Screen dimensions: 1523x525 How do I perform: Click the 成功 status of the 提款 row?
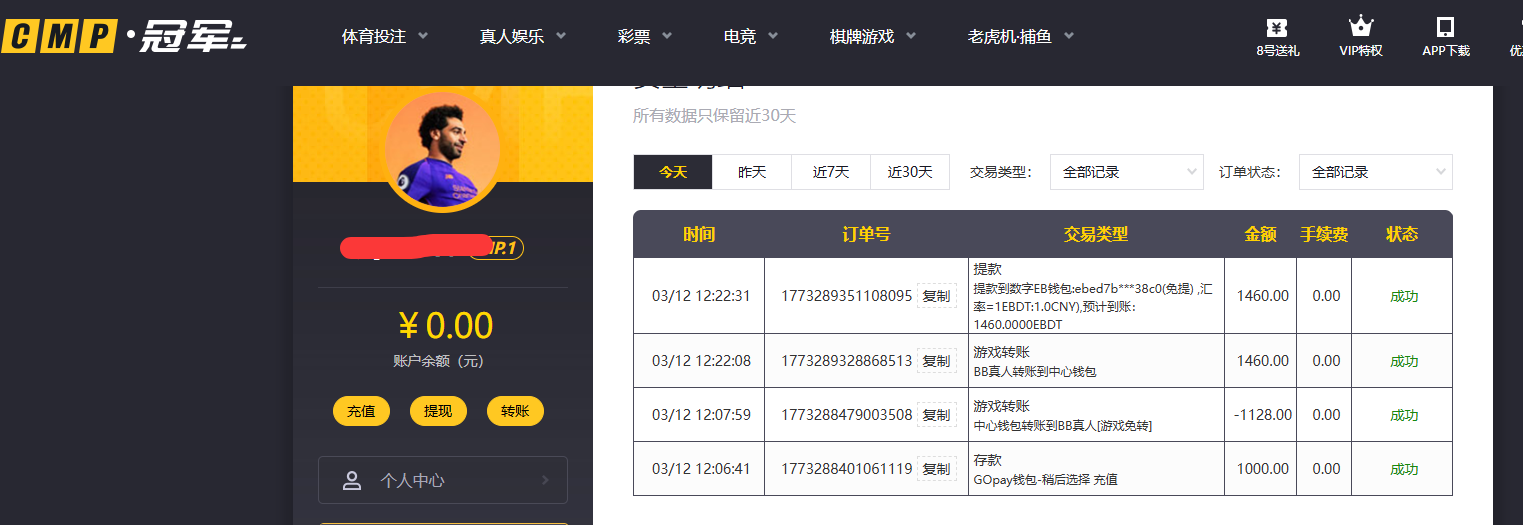1404,296
